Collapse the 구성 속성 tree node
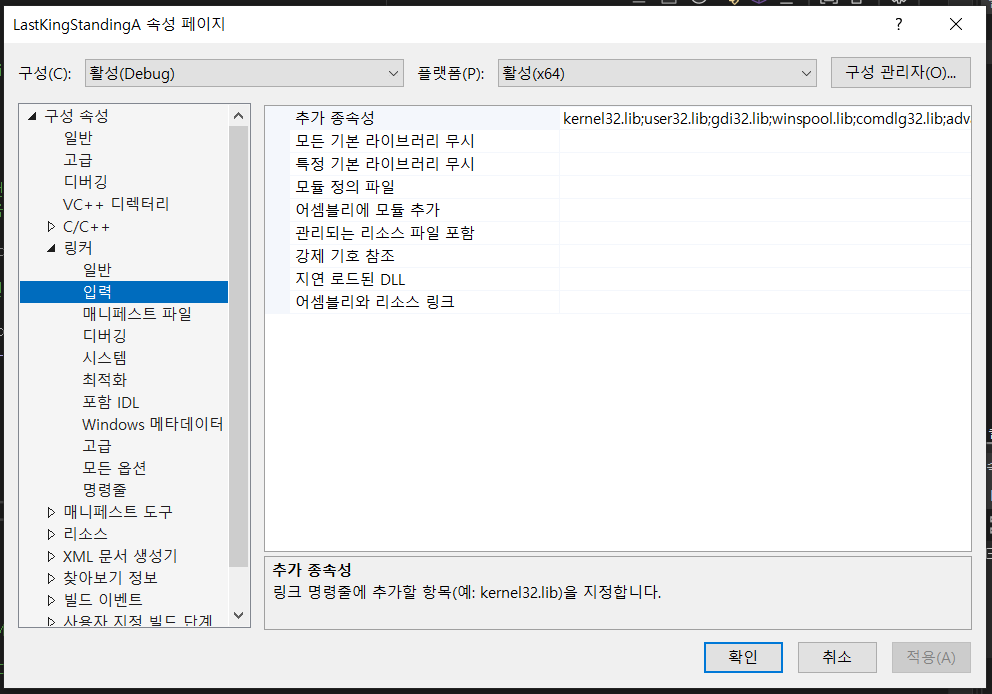Screen dimensions: 992x694 point(32,116)
